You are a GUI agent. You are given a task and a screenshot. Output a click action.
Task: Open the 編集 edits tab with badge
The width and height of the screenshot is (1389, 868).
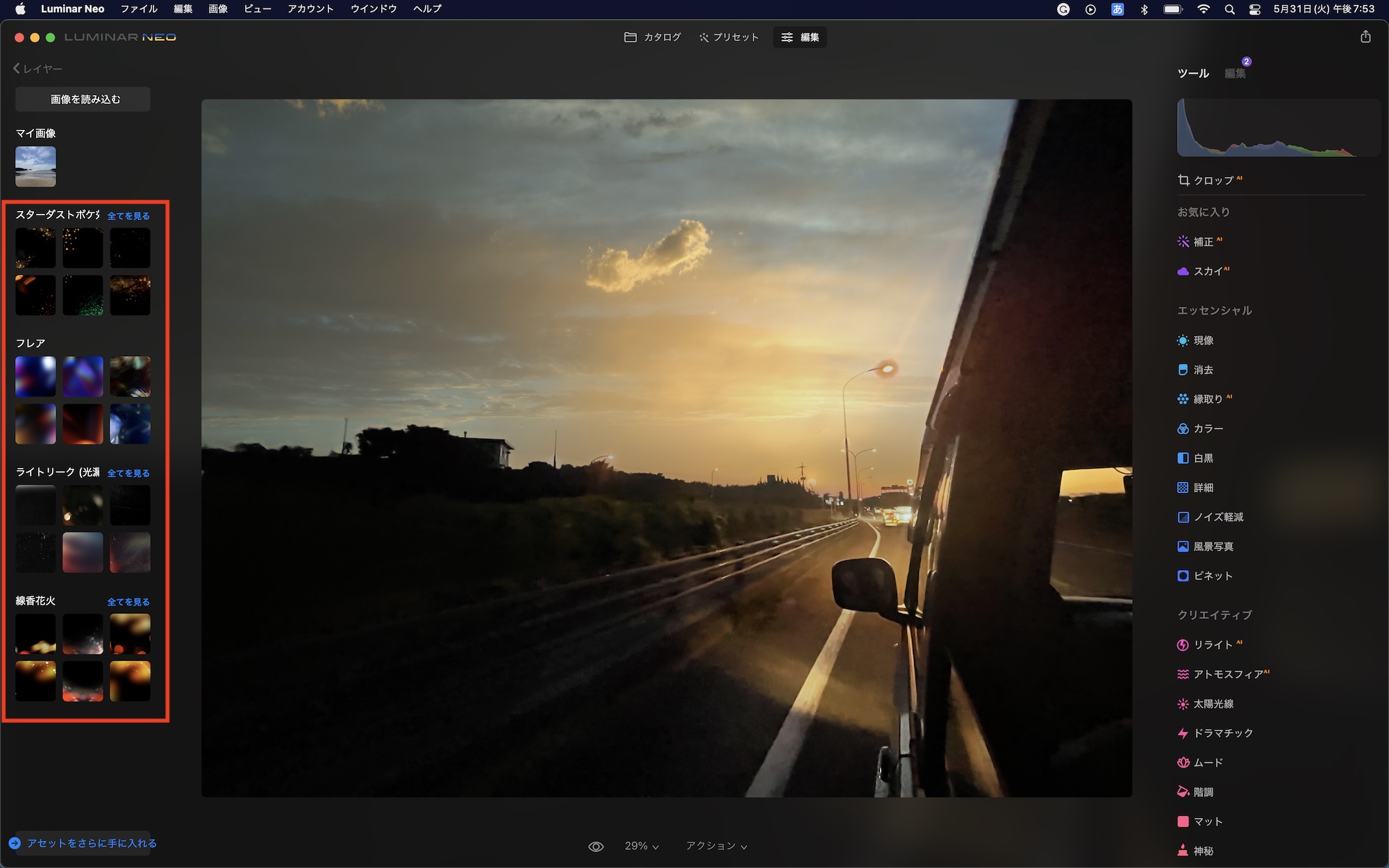[x=1235, y=74]
